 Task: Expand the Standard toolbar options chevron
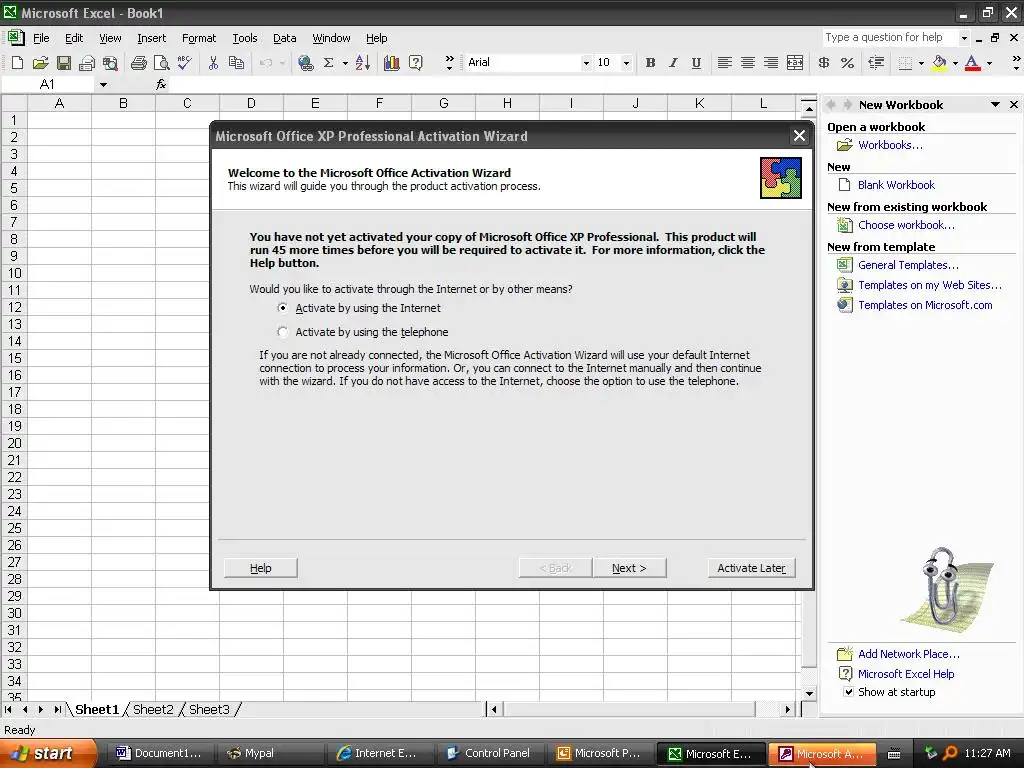click(x=449, y=63)
